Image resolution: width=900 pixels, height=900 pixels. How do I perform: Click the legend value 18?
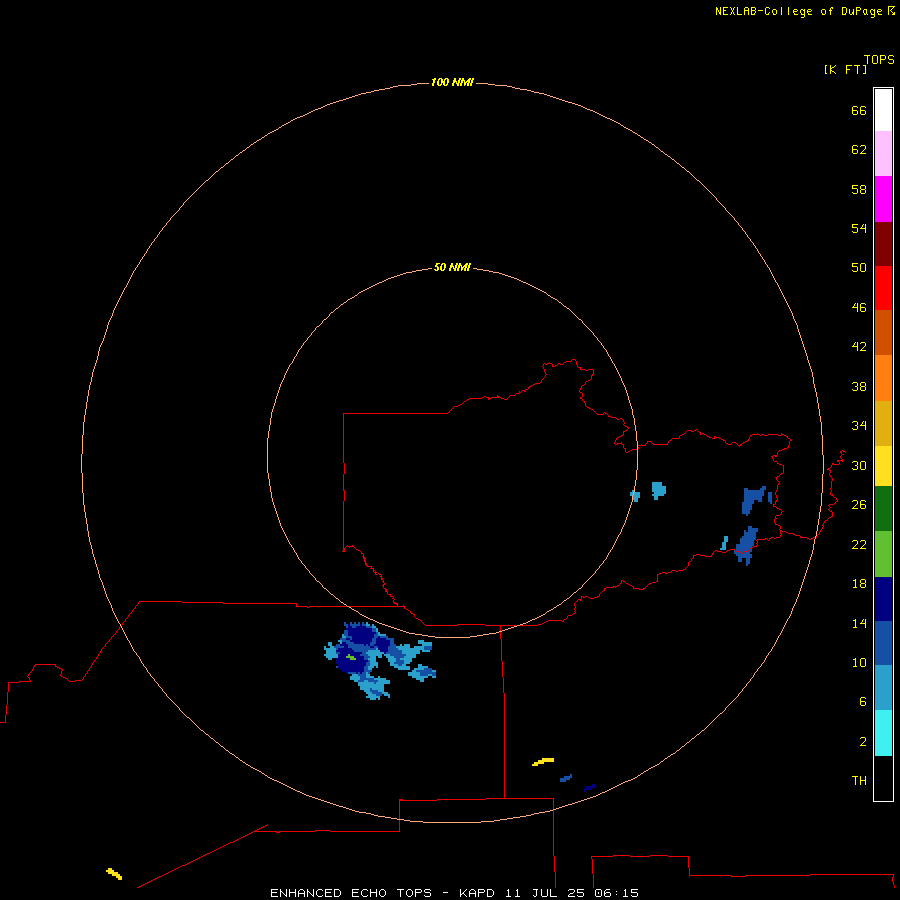(x=859, y=584)
